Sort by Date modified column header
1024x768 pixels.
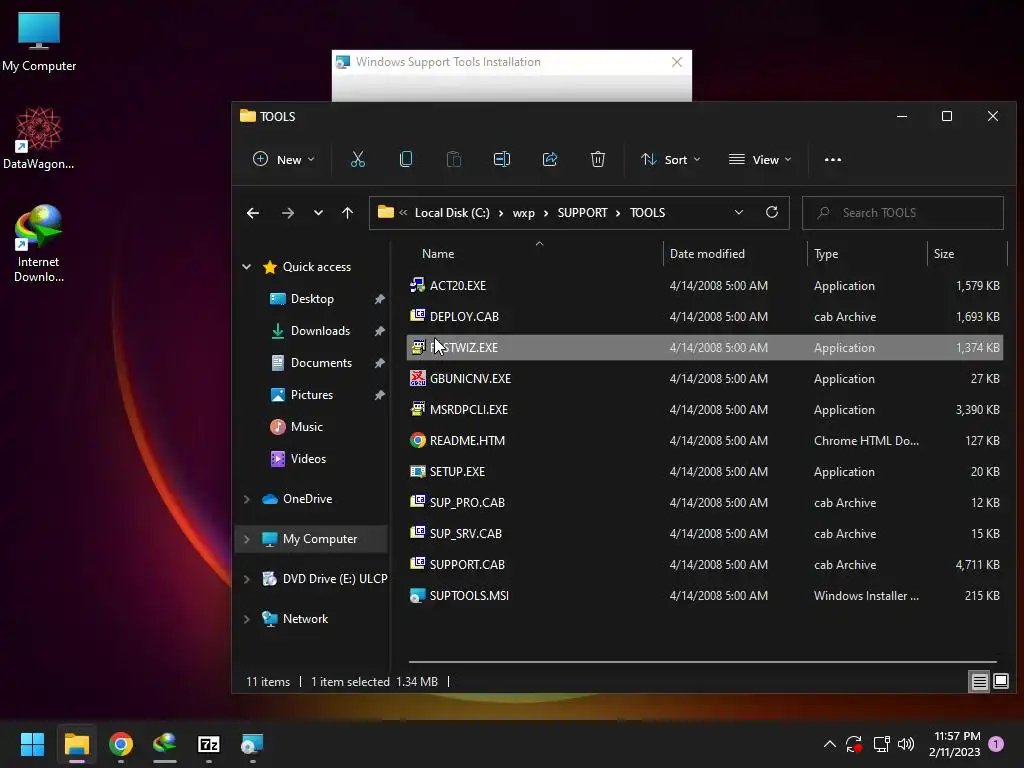pyautogui.click(x=707, y=253)
